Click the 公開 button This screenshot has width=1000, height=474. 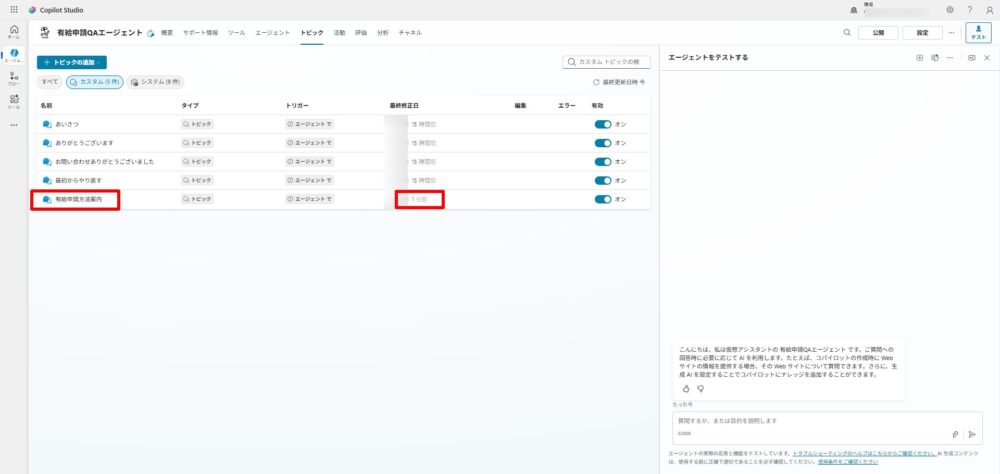pyautogui.click(x=878, y=32)
